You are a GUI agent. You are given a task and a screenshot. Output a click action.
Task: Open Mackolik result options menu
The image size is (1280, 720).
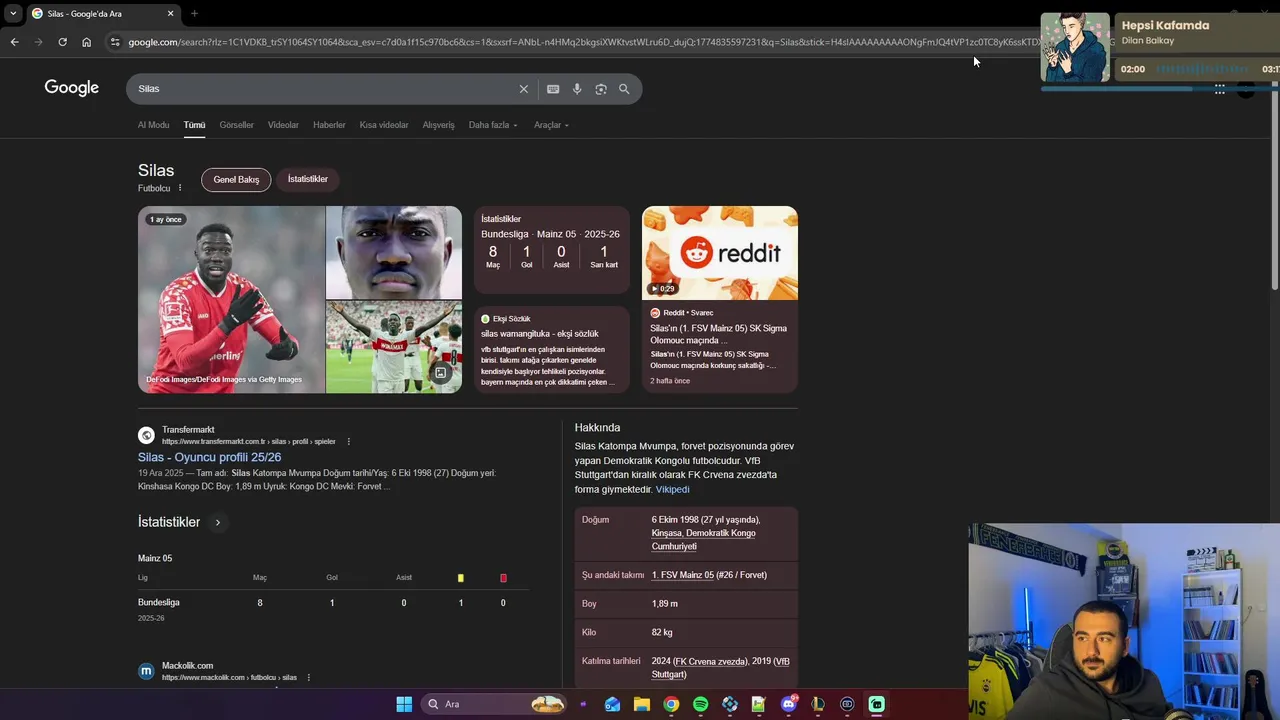pyautogui.click(x=308, y=677)
